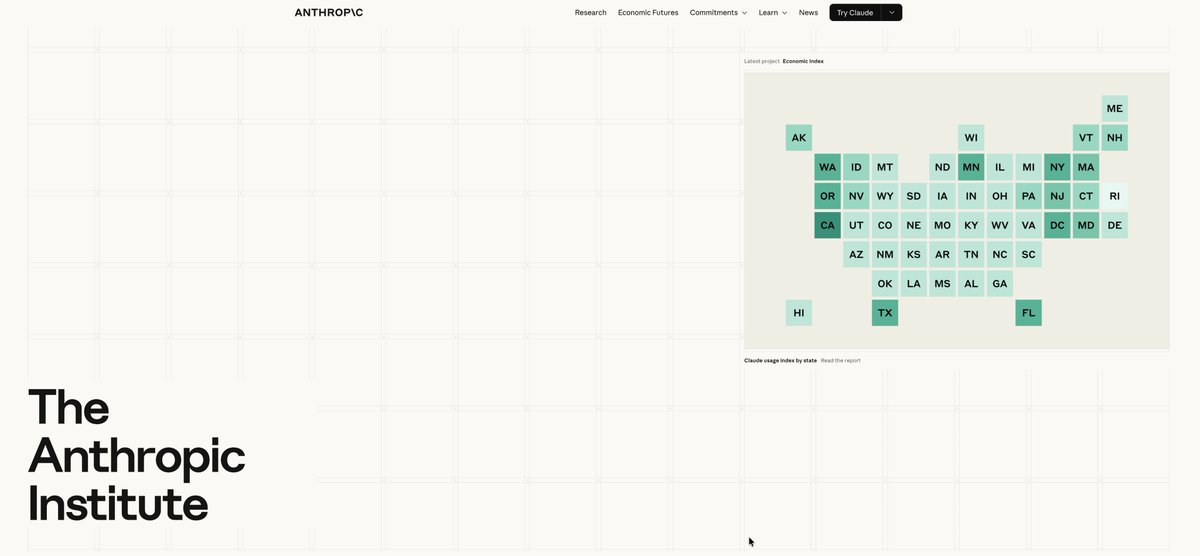Image resolution: width=1200 pixels, height=556 pixels.
Task: Select the KY state tile
Action: click(x=971, y=225)
